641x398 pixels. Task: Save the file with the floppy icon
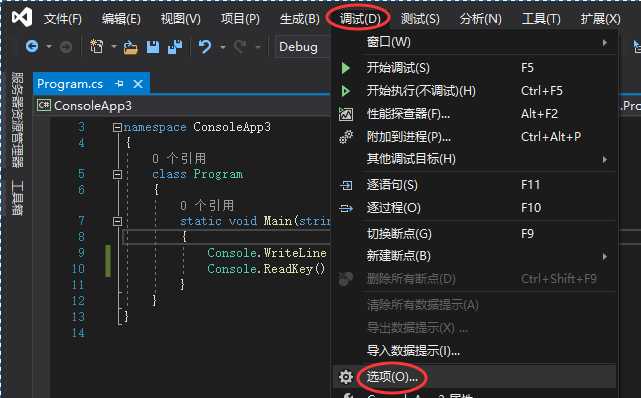[x=153, y=47]
